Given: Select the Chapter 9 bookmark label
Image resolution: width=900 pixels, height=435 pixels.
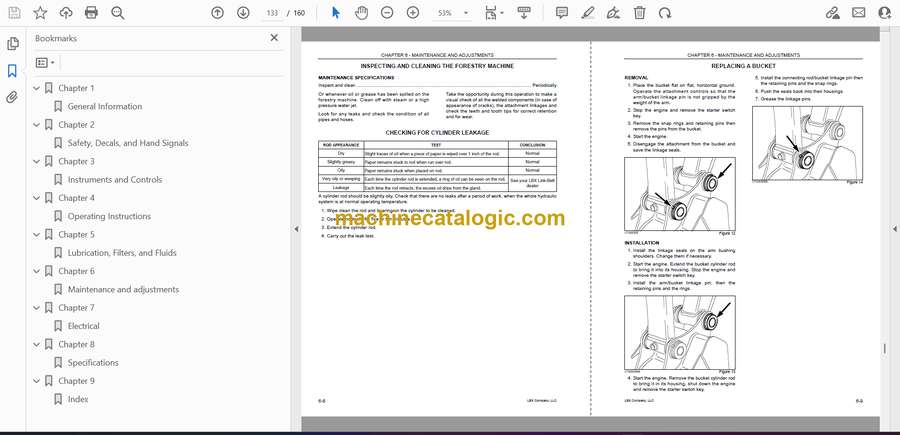Looking at the screenshot, I should coord(76,381).
